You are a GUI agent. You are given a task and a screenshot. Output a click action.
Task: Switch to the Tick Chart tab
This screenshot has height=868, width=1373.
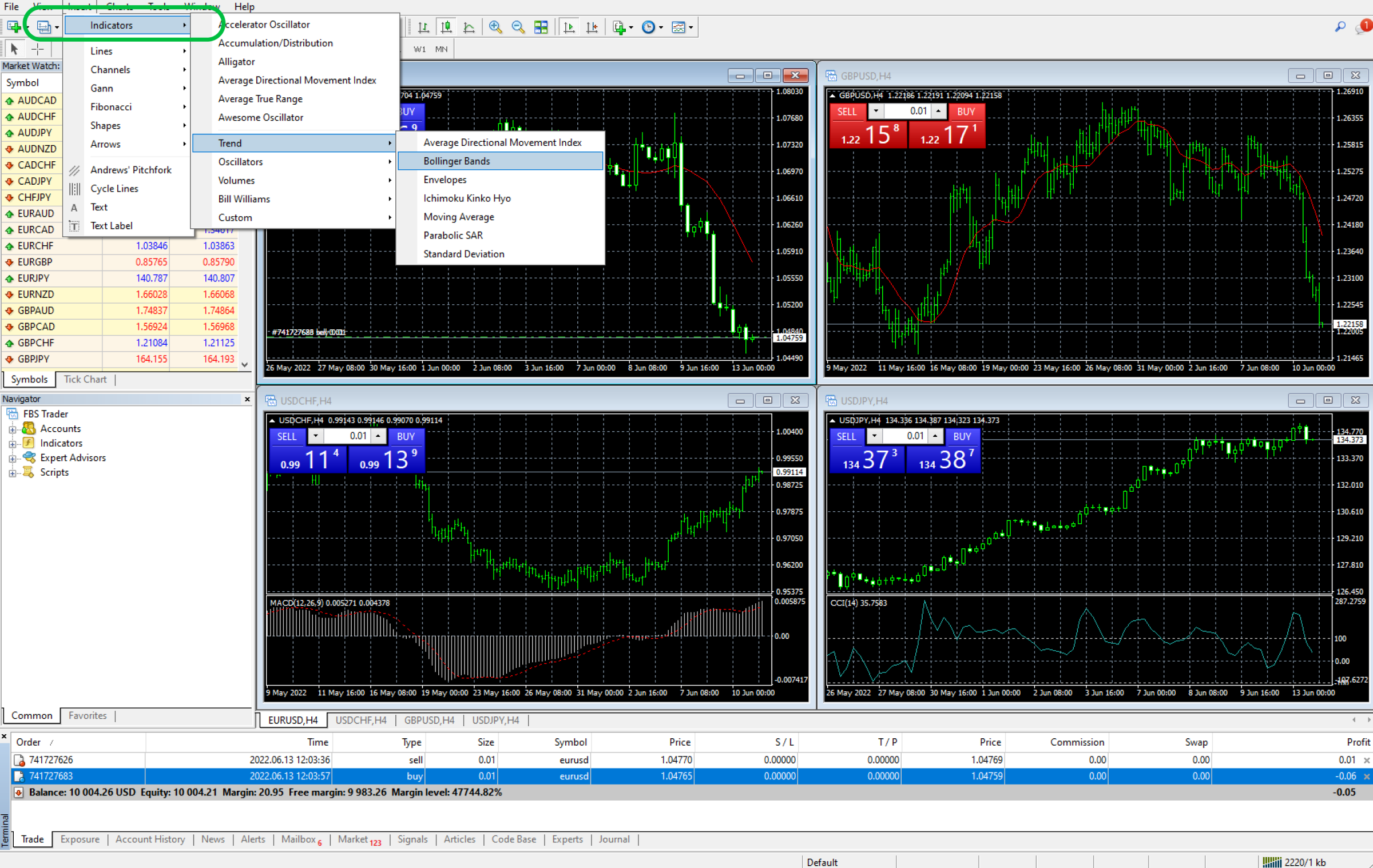click(85, 379)
